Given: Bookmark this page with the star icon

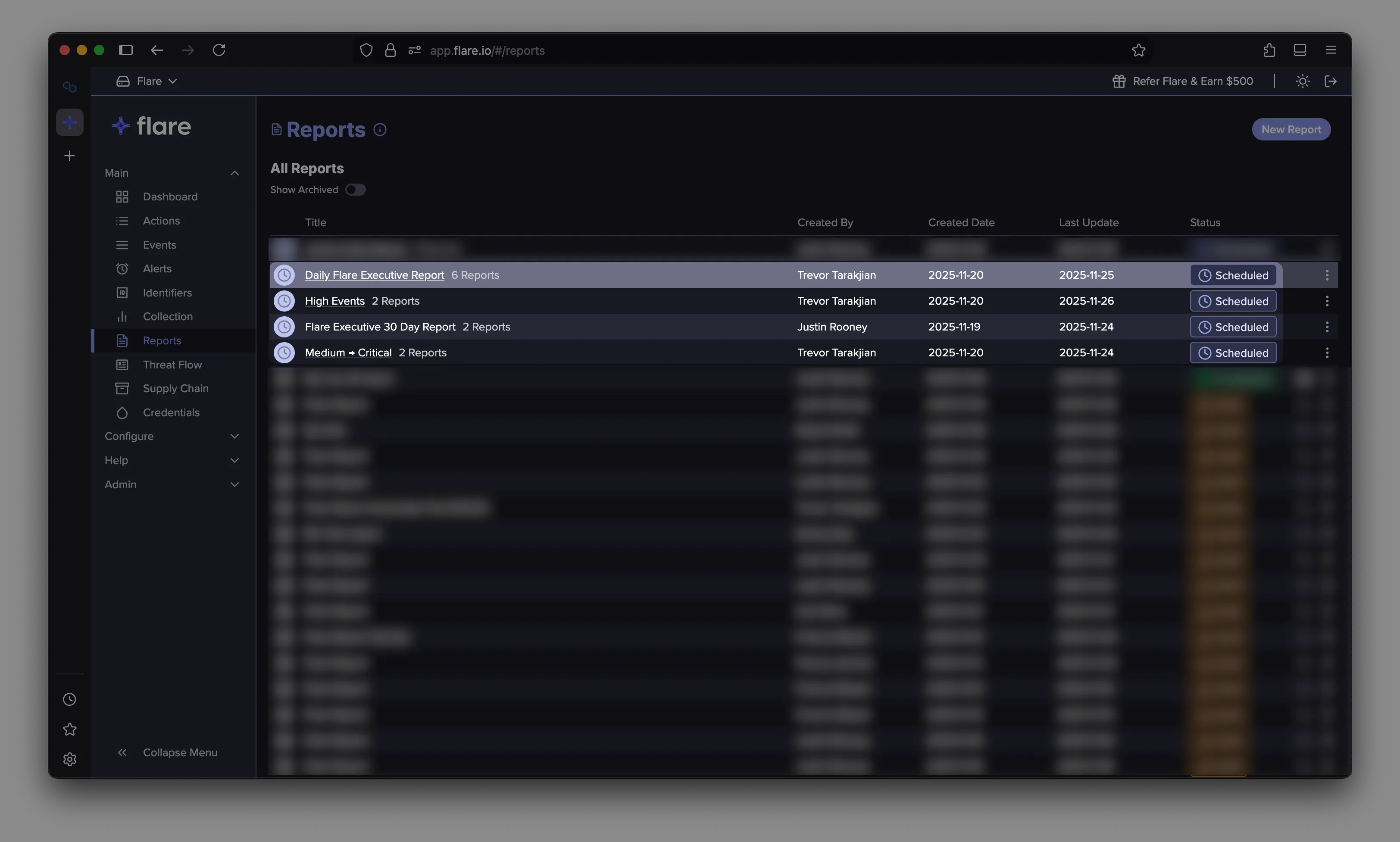Looking at the screenshot, I should click(x=1138, y=50).
